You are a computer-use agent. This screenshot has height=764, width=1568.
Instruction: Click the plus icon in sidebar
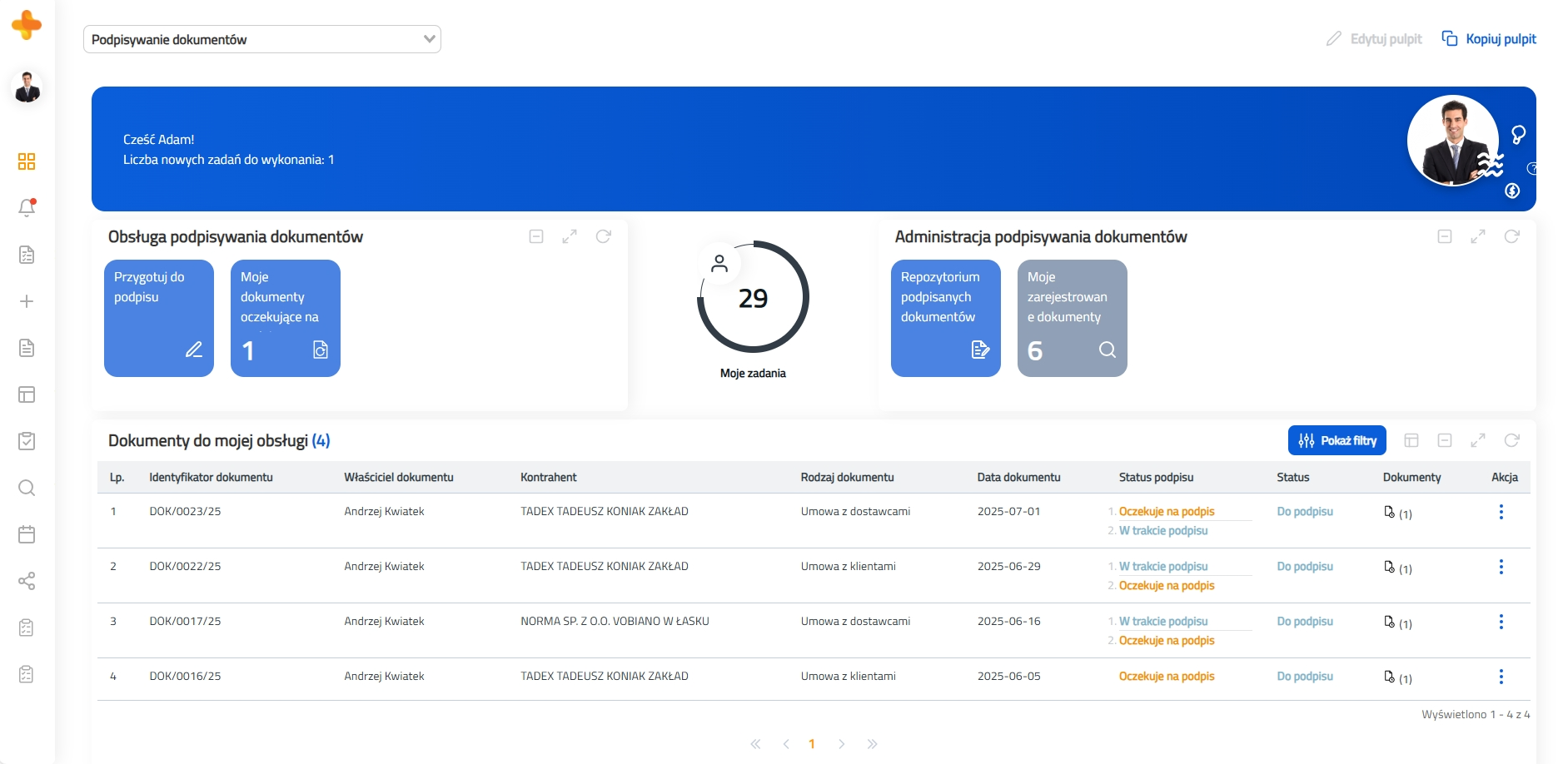pos(27,301)
